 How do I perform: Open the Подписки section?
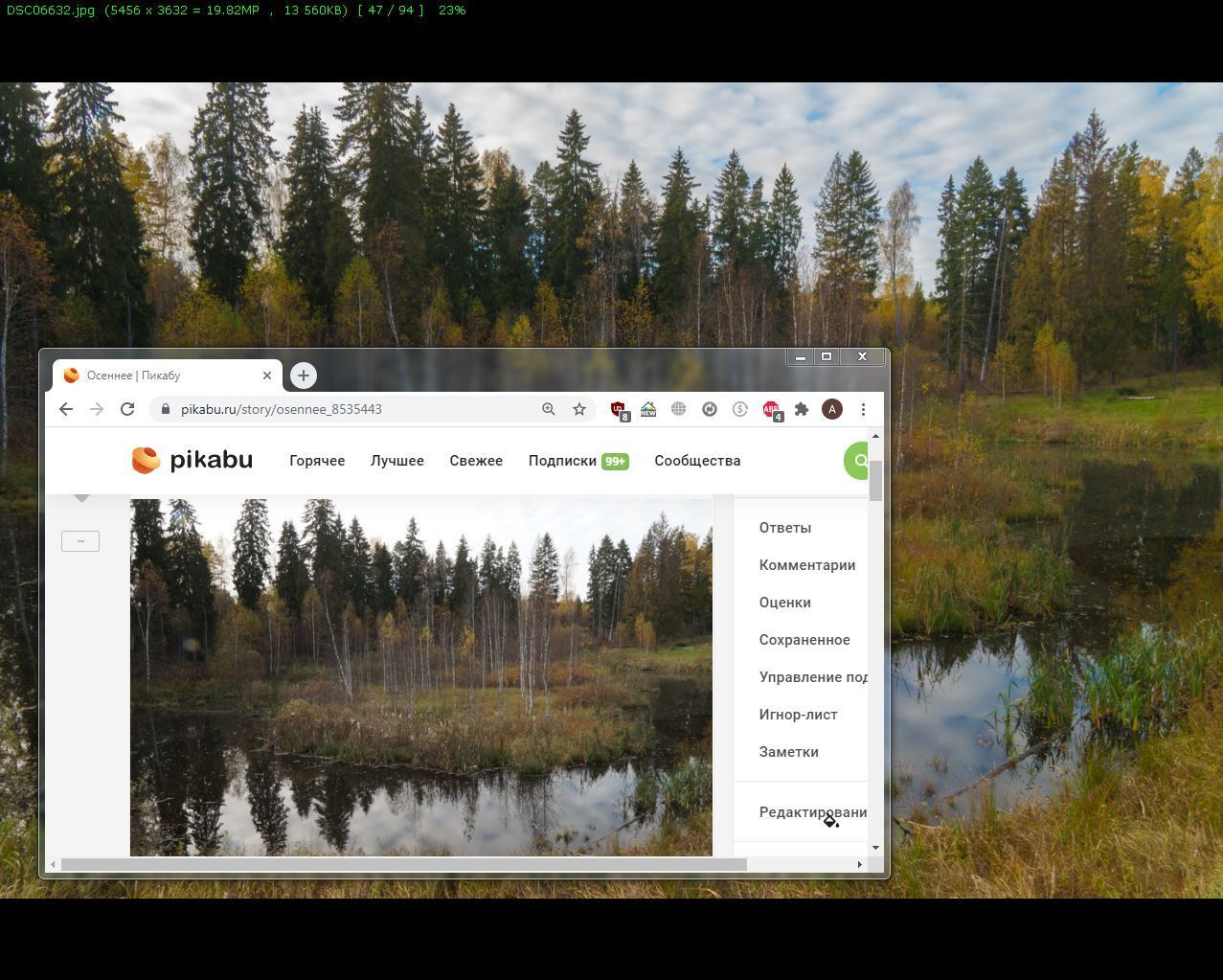(x=578, y=461)
